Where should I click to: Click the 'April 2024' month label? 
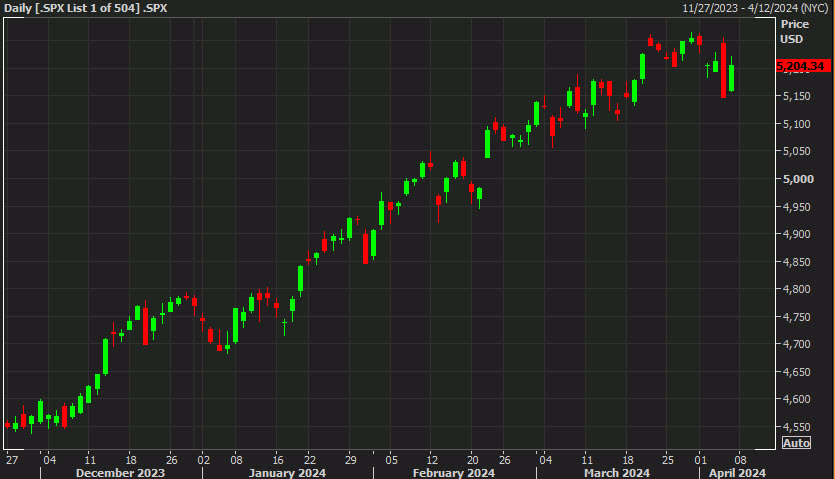click(x=737, y=473)
